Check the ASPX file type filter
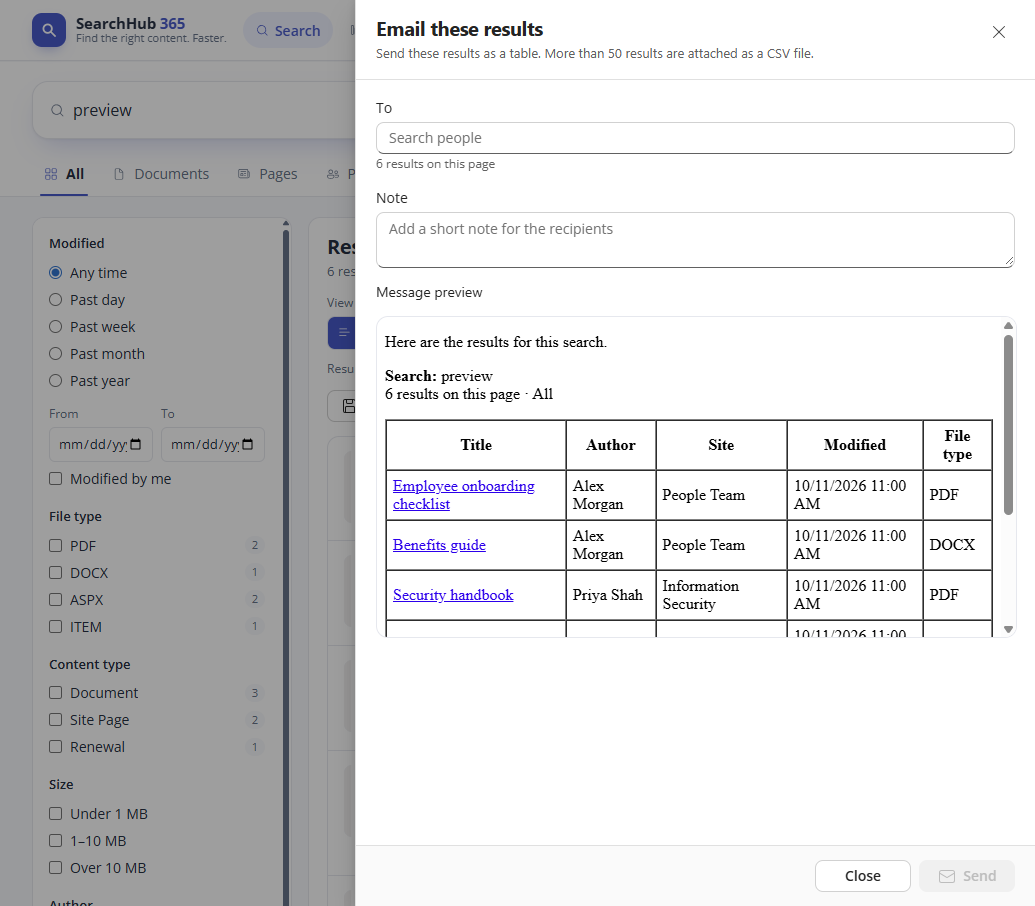The height and width of the screenshot is (906, 1035). coord(55,599)
